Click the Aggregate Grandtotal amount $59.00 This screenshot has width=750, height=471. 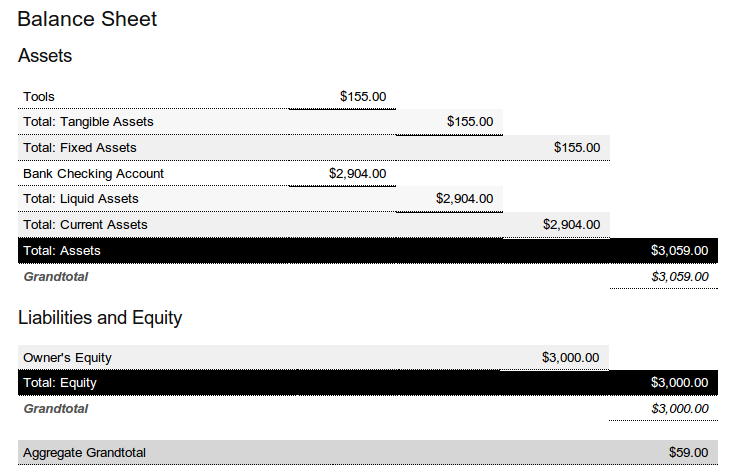688,453
